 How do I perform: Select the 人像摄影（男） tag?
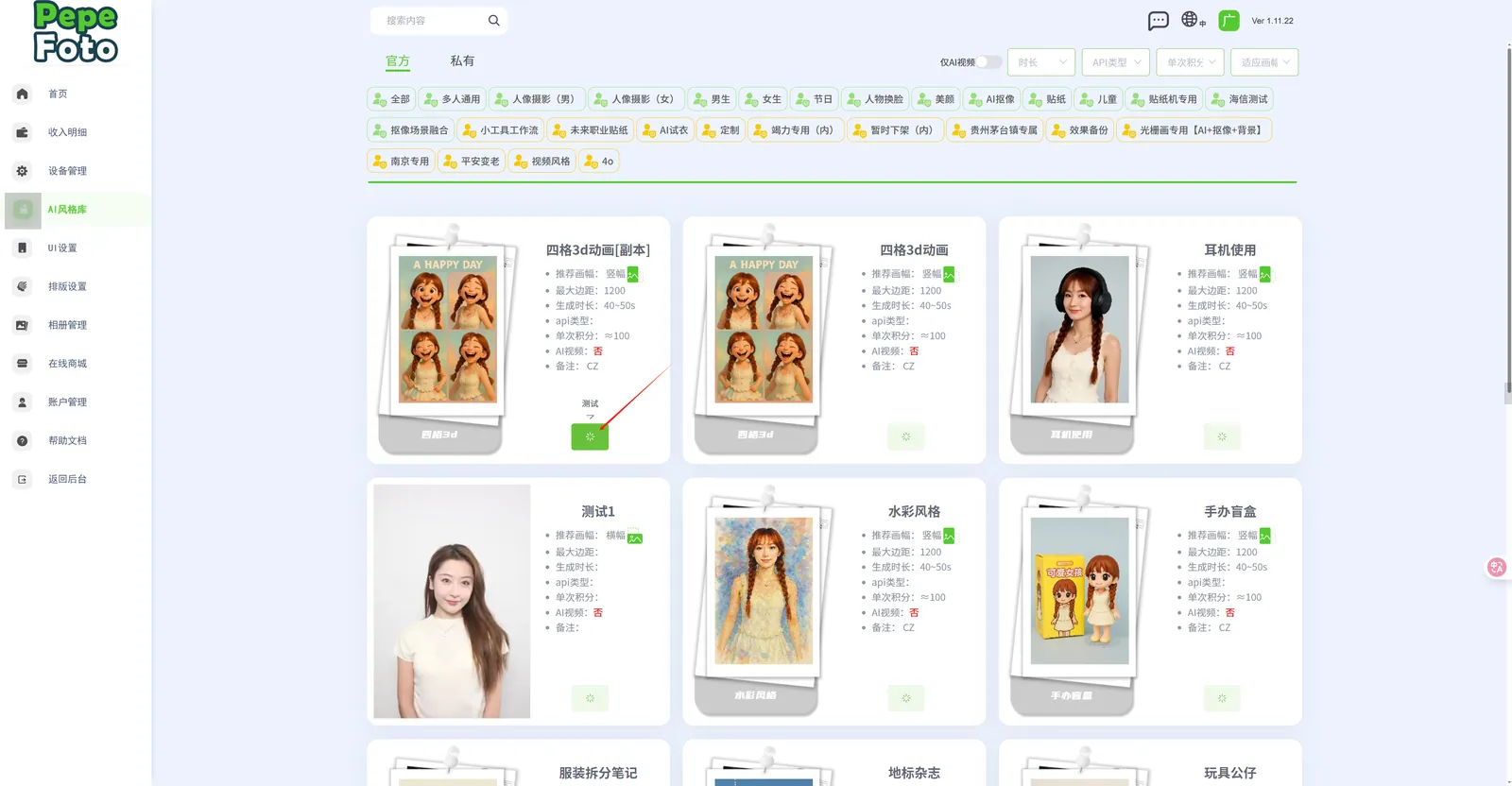tap(536, 99)
